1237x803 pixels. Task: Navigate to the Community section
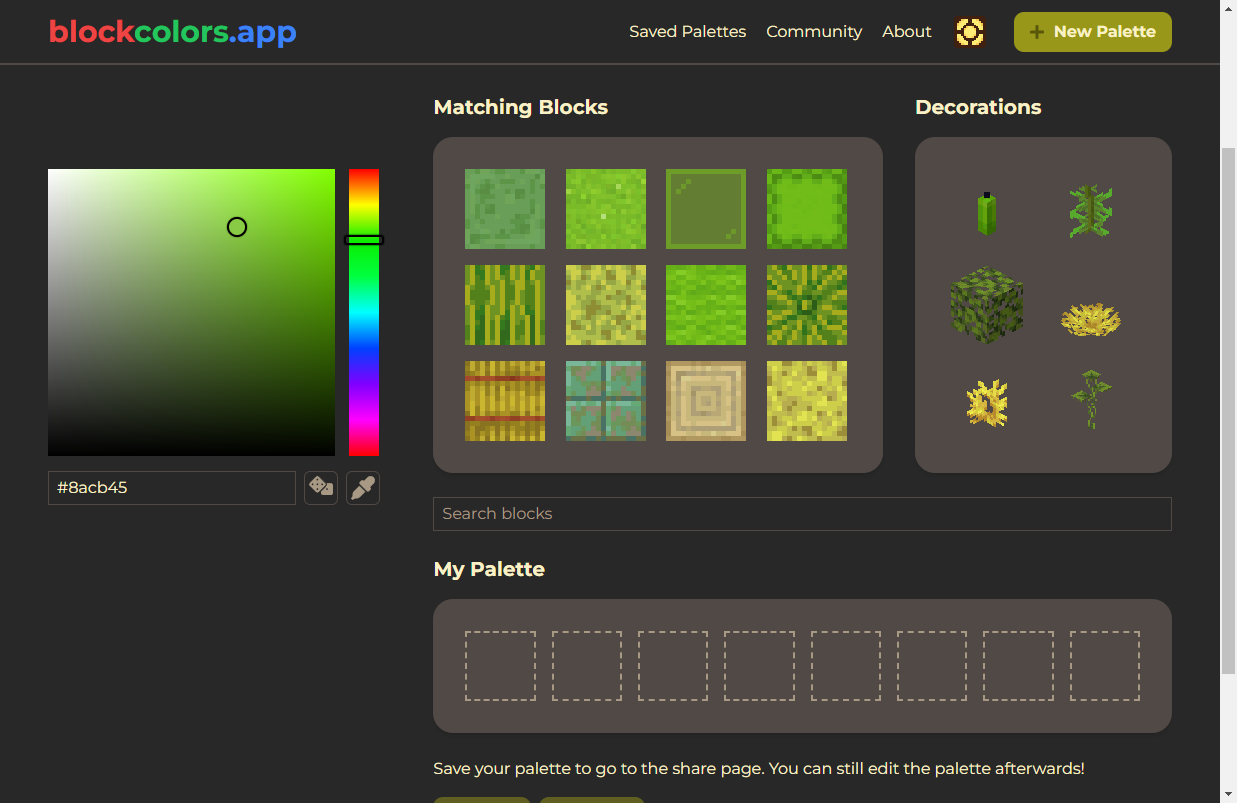click(x=814, y=31)
